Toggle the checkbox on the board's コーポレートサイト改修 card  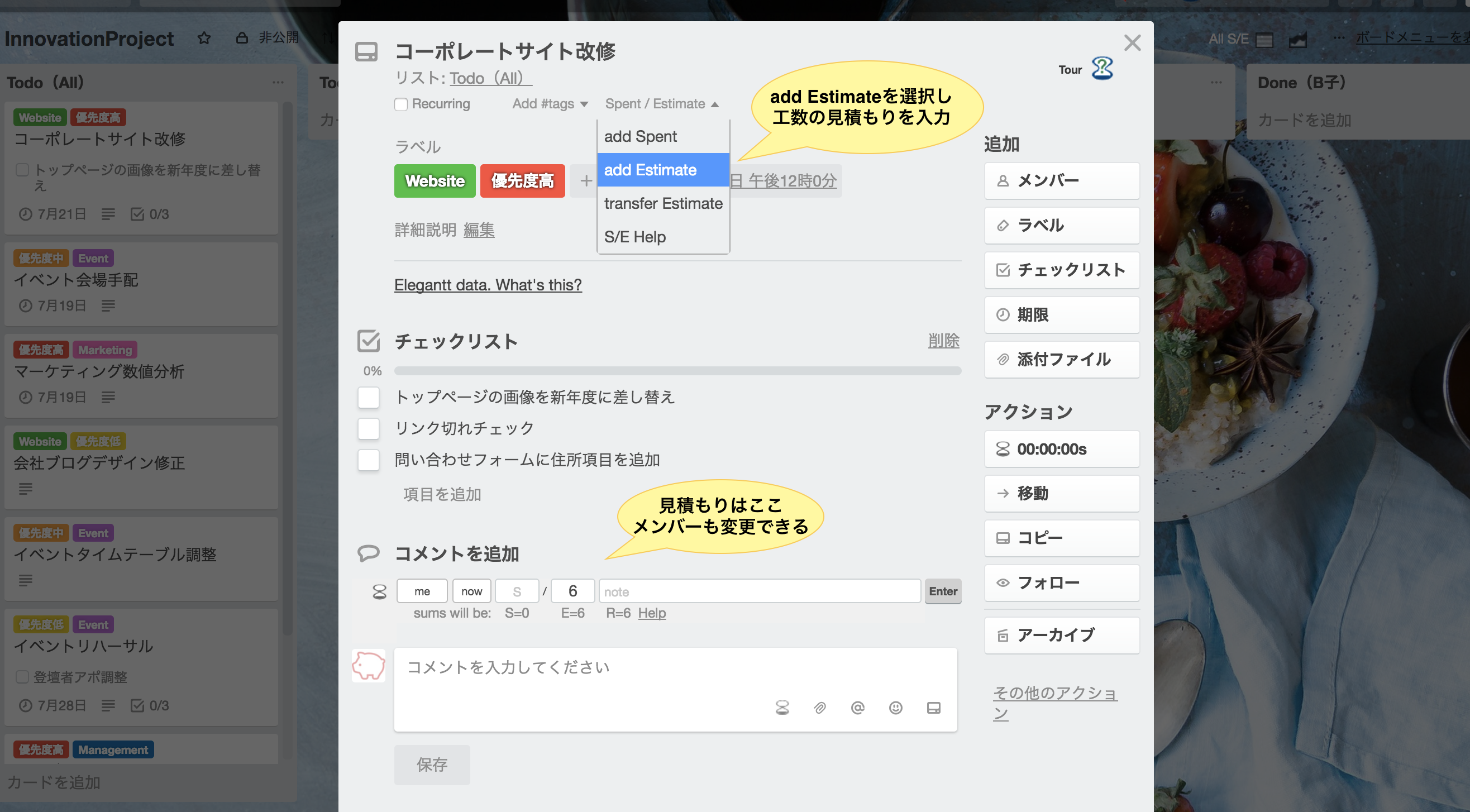coord(22,169)
